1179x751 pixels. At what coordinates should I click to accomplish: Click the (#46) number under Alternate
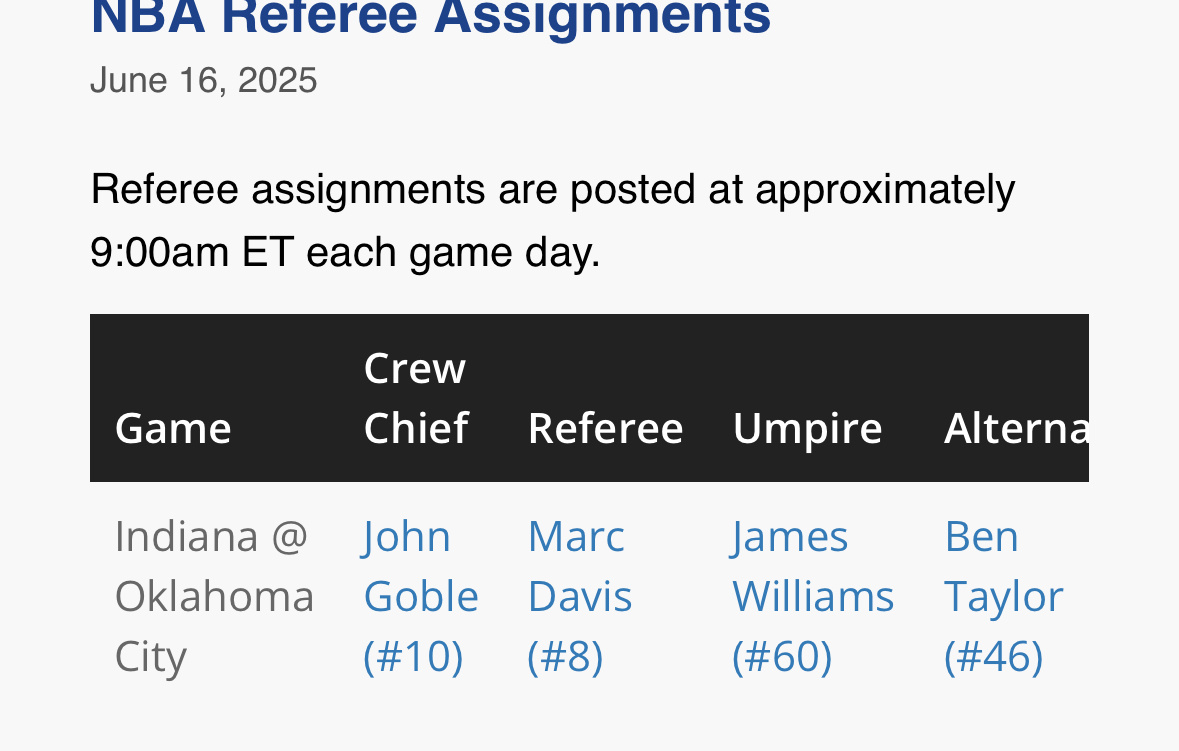tap(993, 656)
